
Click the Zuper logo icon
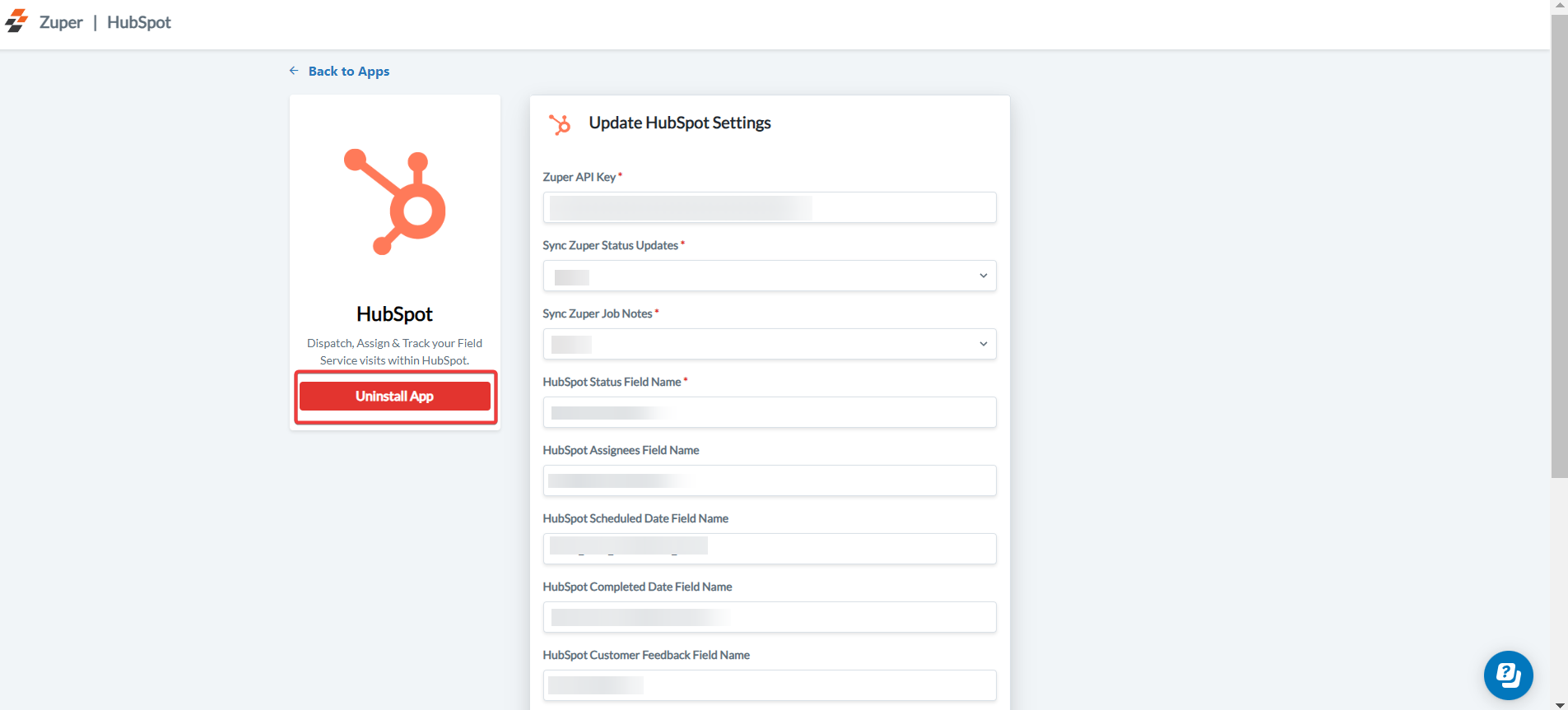click(x=16, y=21)
